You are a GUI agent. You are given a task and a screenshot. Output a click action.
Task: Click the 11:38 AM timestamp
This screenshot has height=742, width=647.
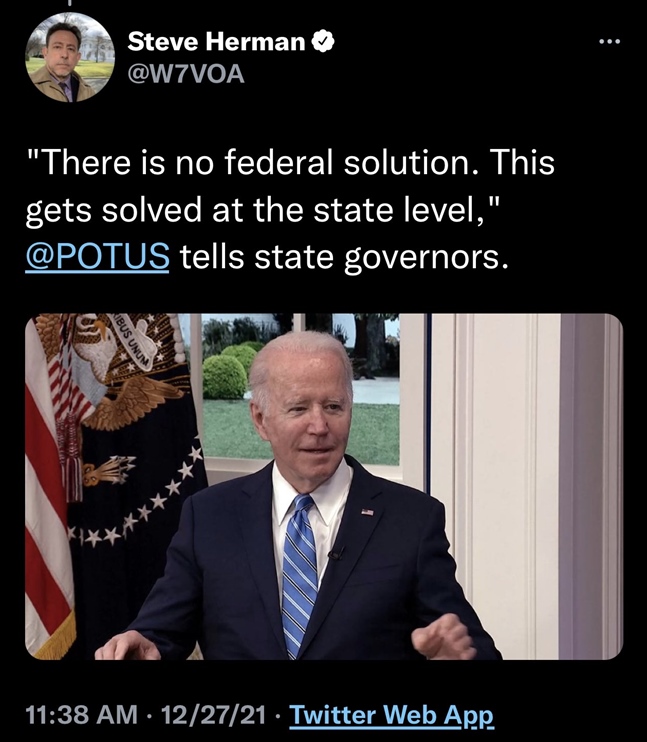[81, 715]
